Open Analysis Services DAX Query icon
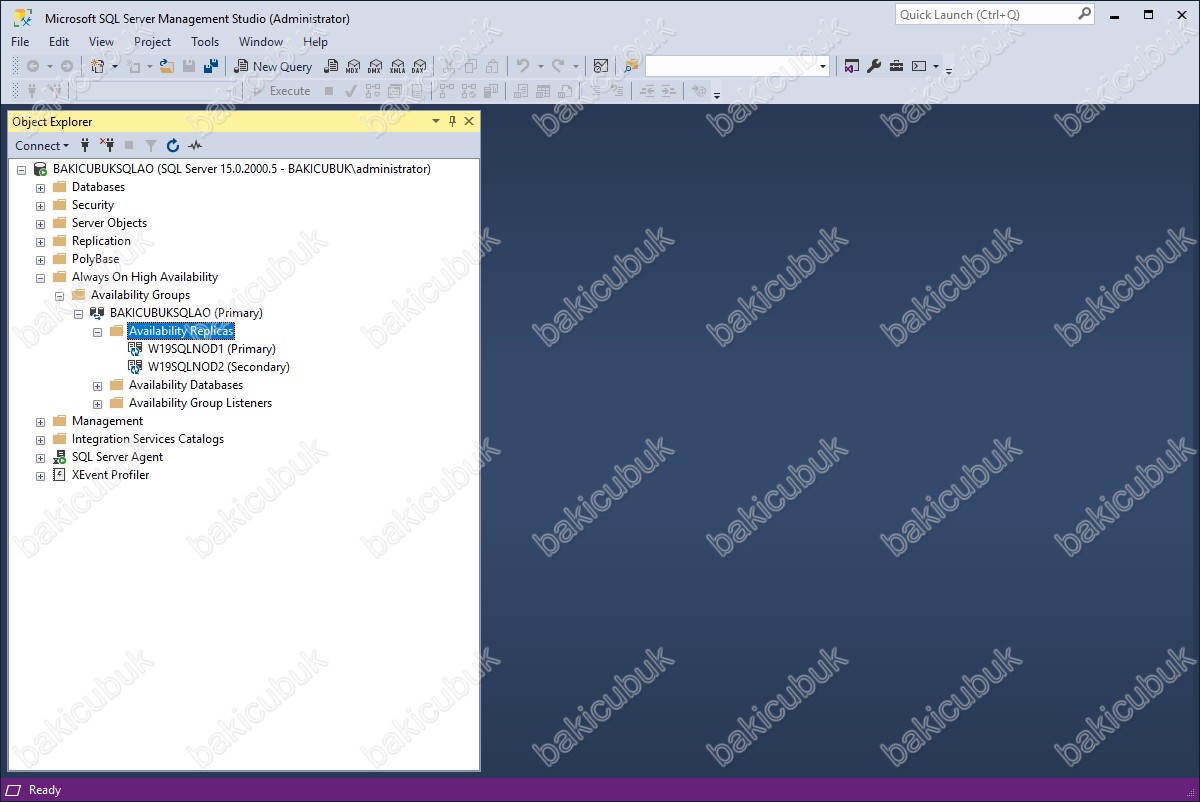The image size is (1200, 802). point(419,66)
